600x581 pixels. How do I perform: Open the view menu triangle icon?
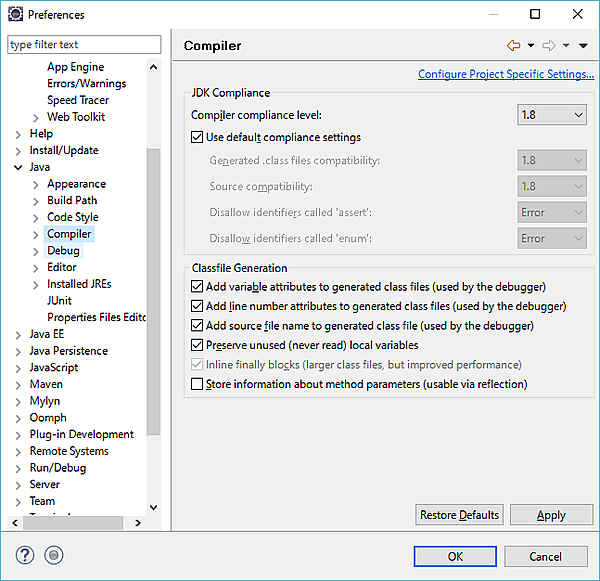[x=583, y=46]
